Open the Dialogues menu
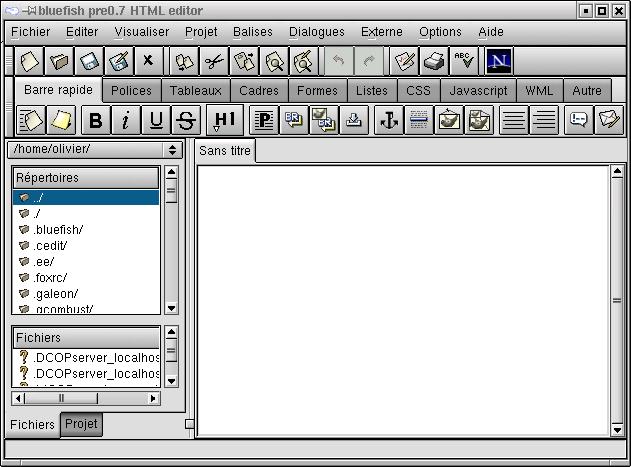The height and width of the screenshot is (467, 631). coord(316,32)
